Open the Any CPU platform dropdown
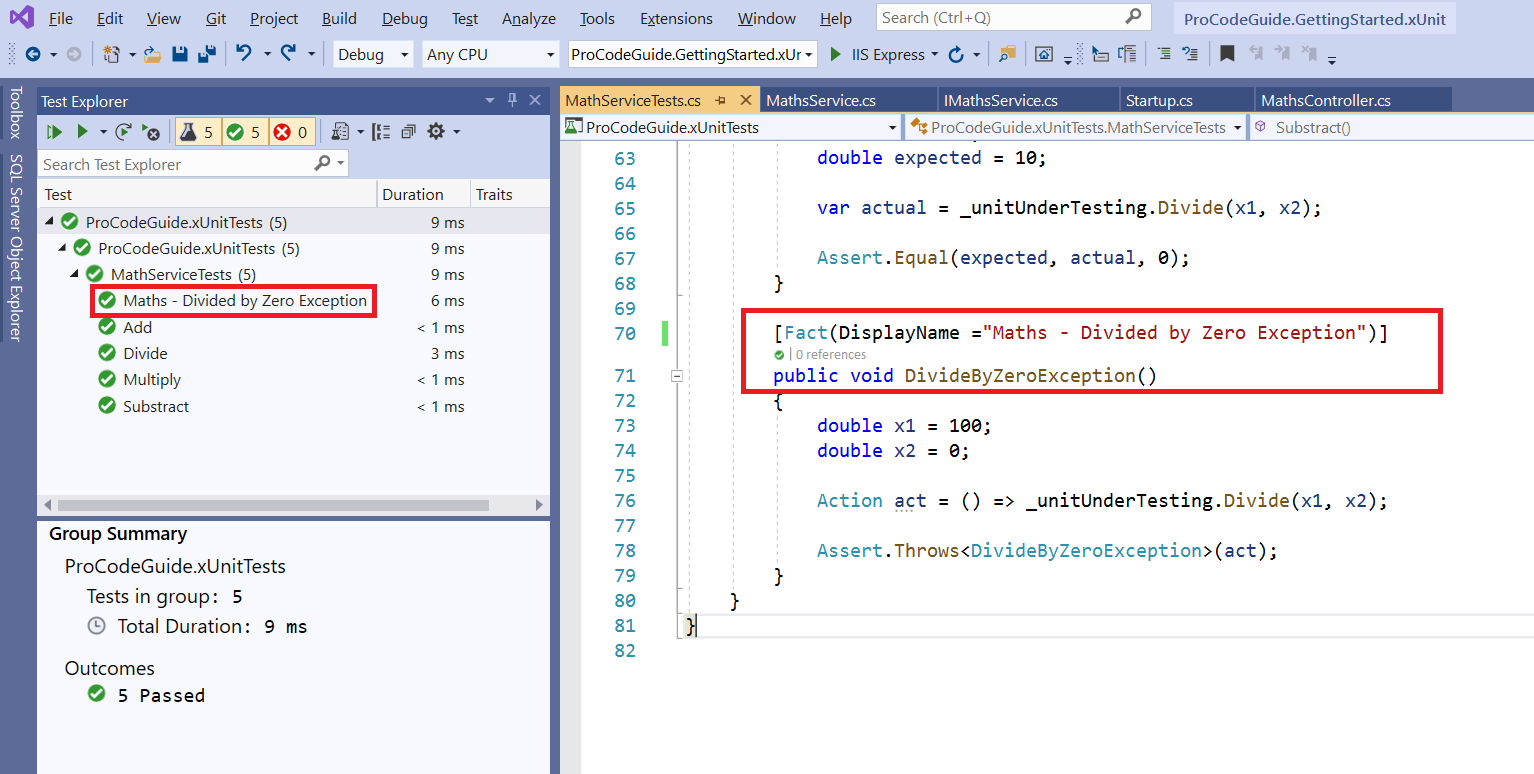1534x774 pixels. (490, 55)
